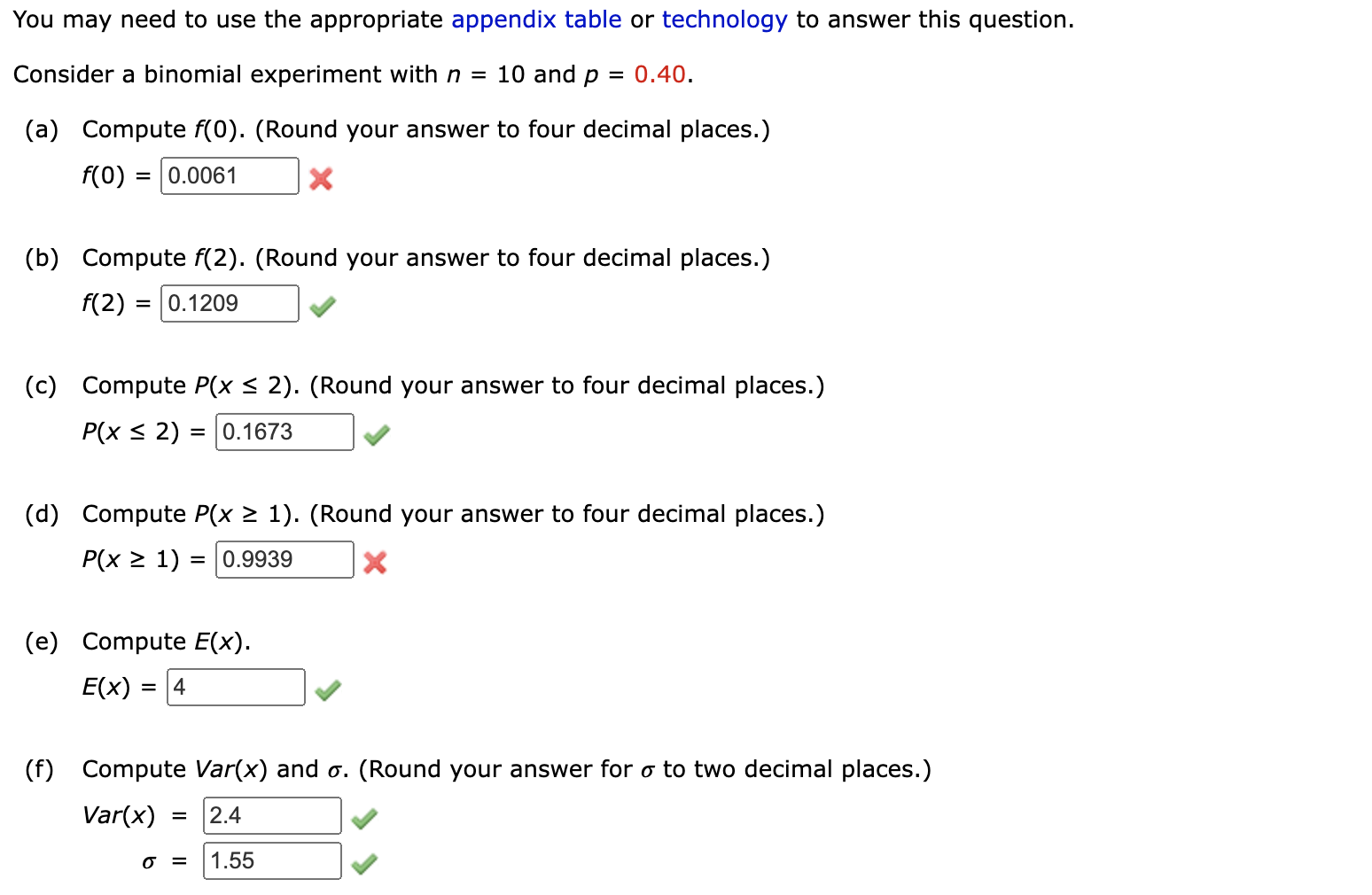
Task: Click the green checkmark beside E(x)
Action: (x=328, y=689)
